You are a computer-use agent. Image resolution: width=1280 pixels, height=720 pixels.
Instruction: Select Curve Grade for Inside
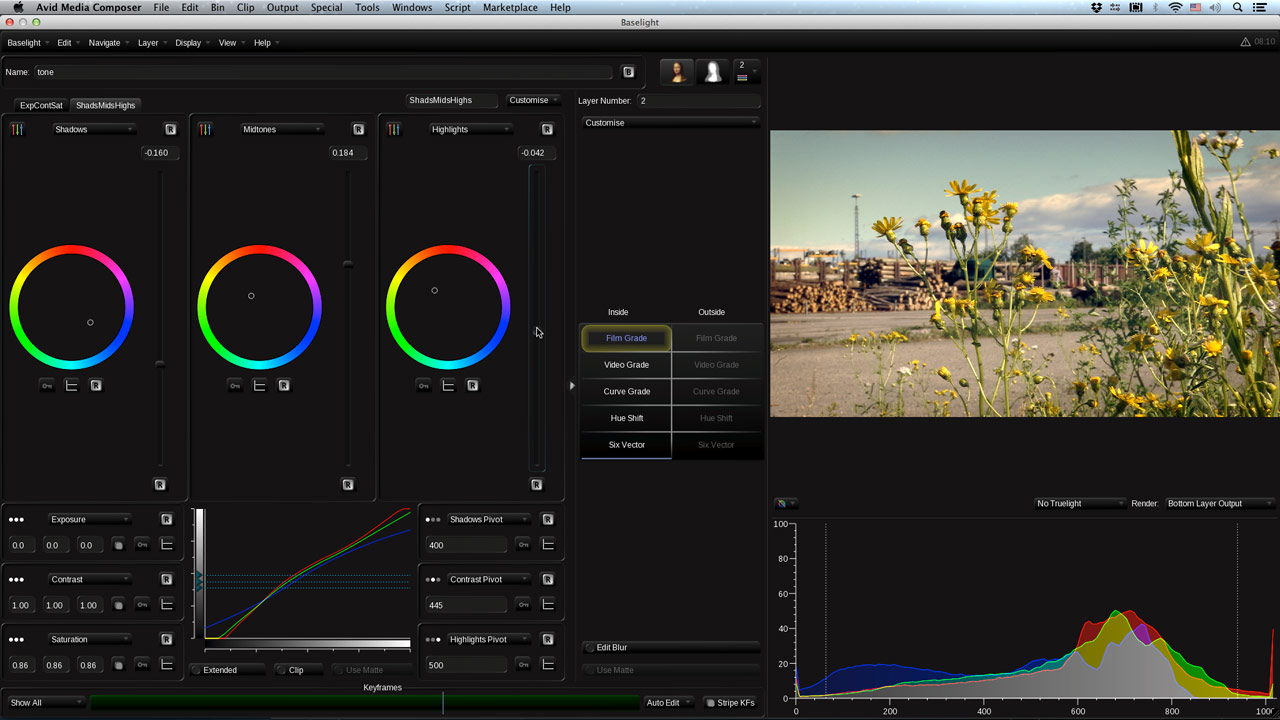pos(626,391)
